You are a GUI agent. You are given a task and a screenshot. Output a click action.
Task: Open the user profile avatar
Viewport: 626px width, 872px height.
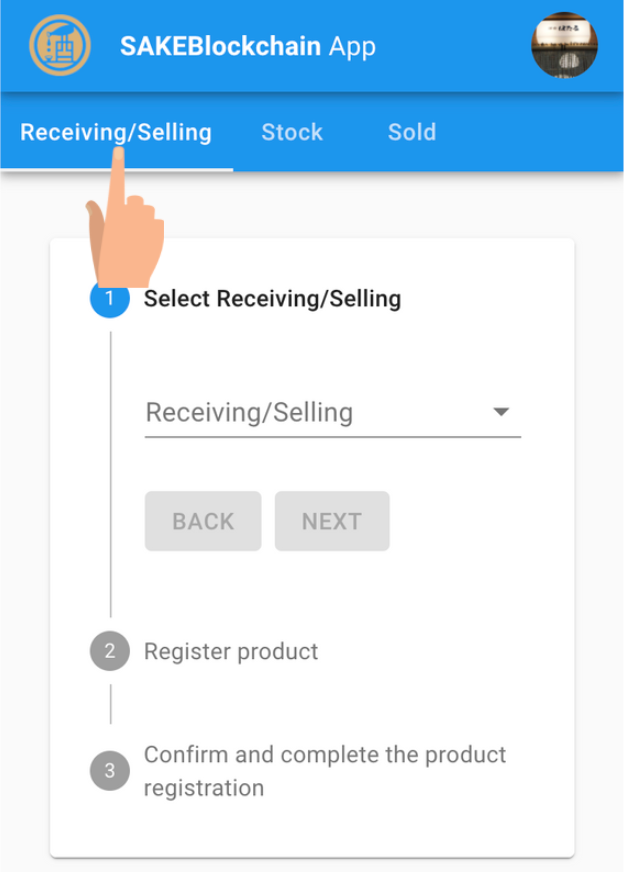pos(564,45)
